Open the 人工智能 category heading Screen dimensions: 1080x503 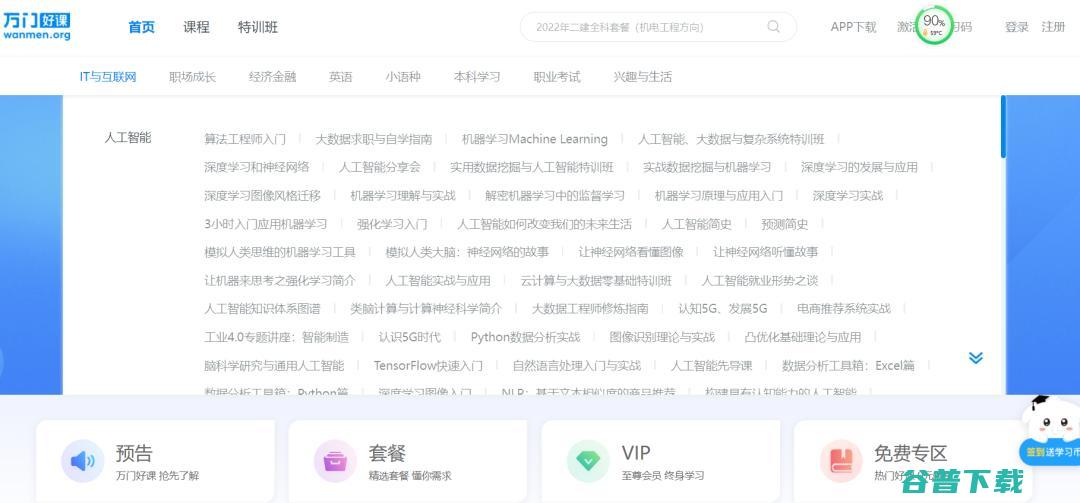pos(127,138)
